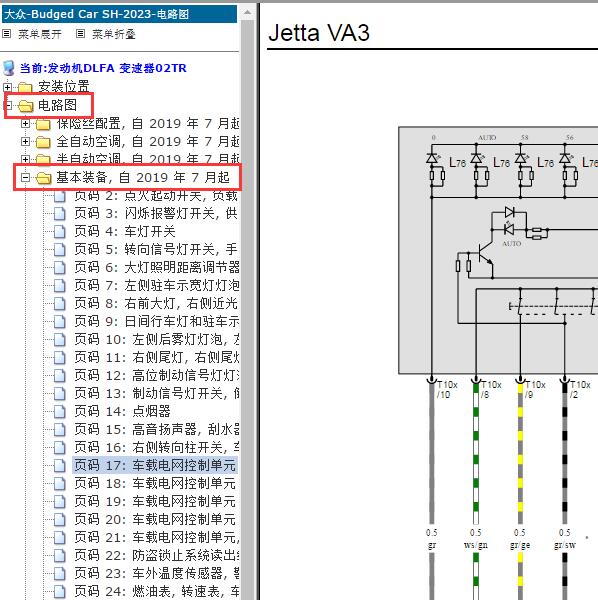
Task: Click page icon for 页码 12
Action: 59,375
